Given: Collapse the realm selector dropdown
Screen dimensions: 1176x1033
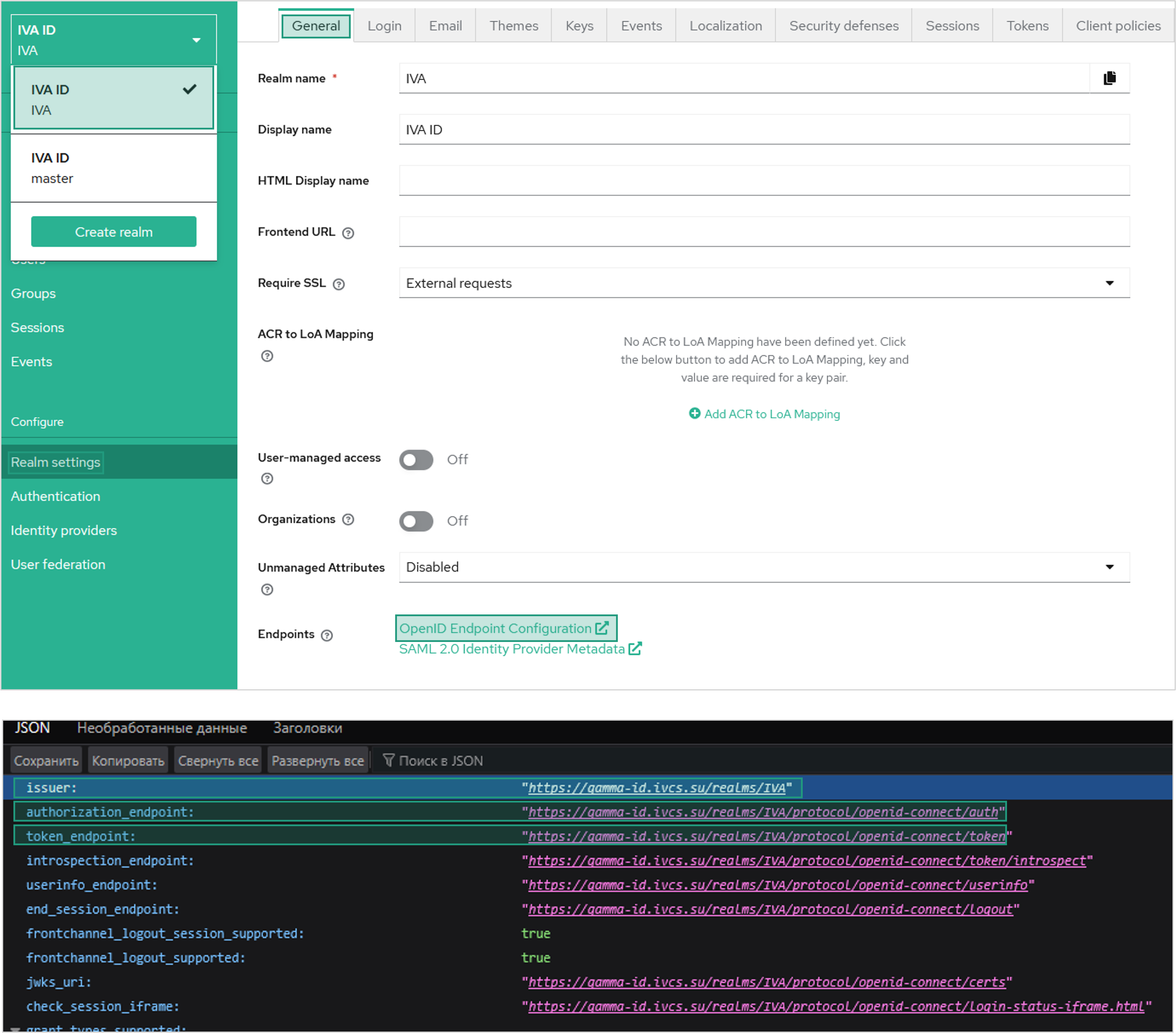Looking at the screenshot, I should tap(113, 40).
